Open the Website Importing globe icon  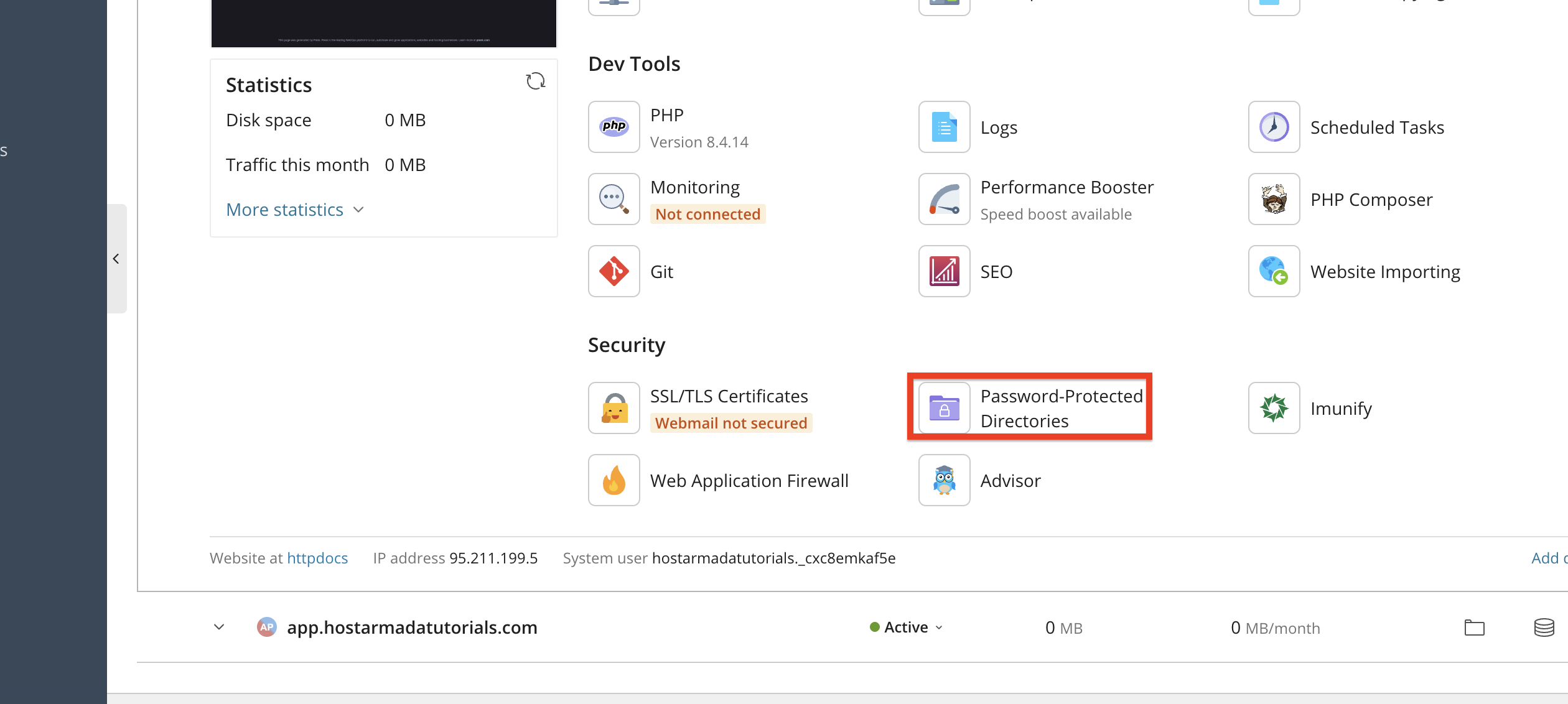point(1274,271)
